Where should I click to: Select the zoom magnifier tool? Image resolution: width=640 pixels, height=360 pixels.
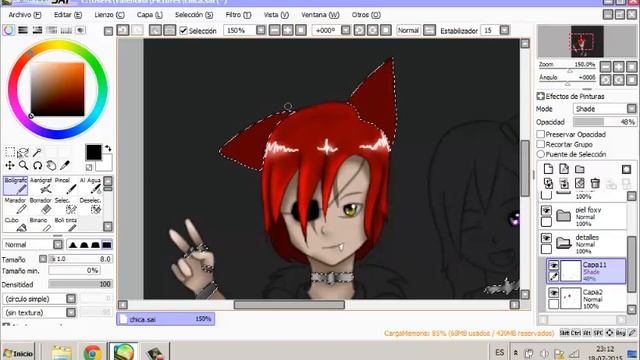click(x=23, y=165)
